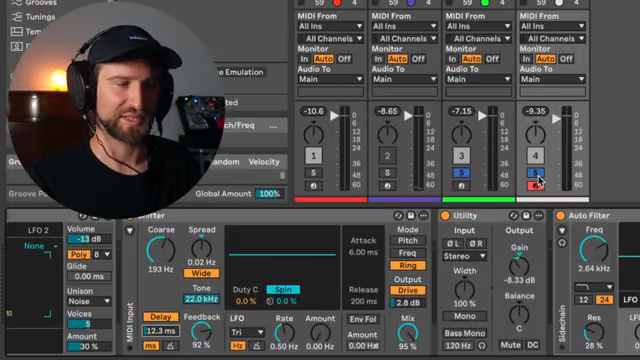The image size is (640, 360).
Task: Unsolo track 3 with its blue S button
Action: pos(461,173)
